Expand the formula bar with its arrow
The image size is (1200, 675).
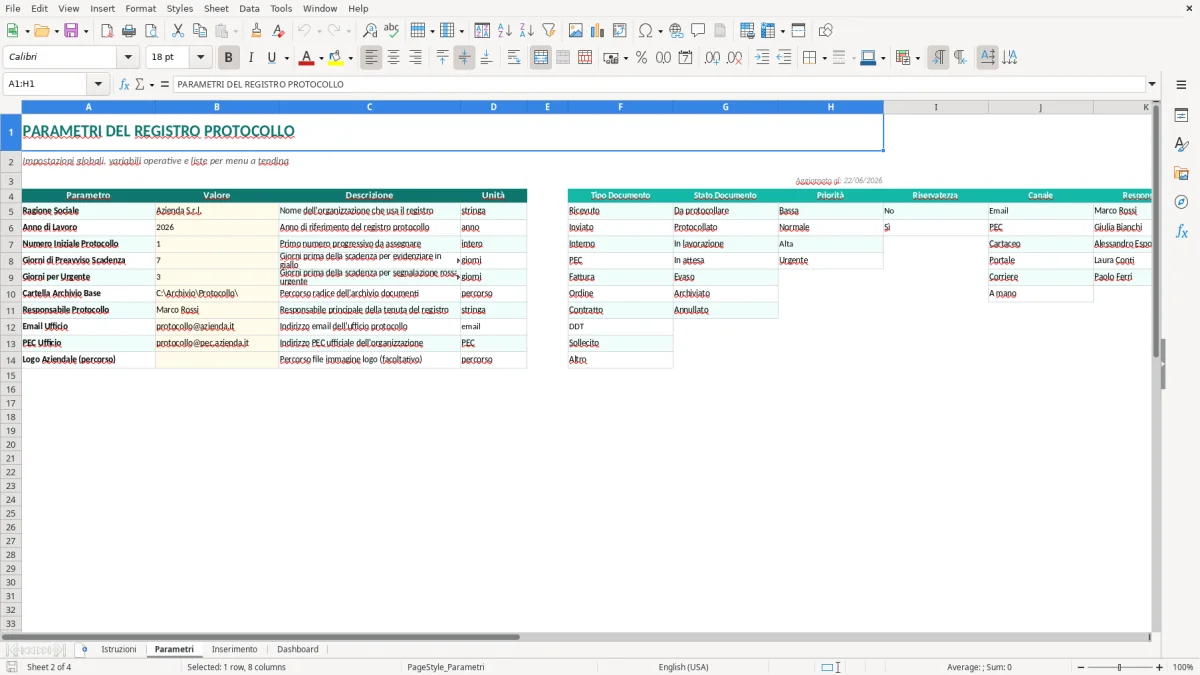(x=1152, y=84)
